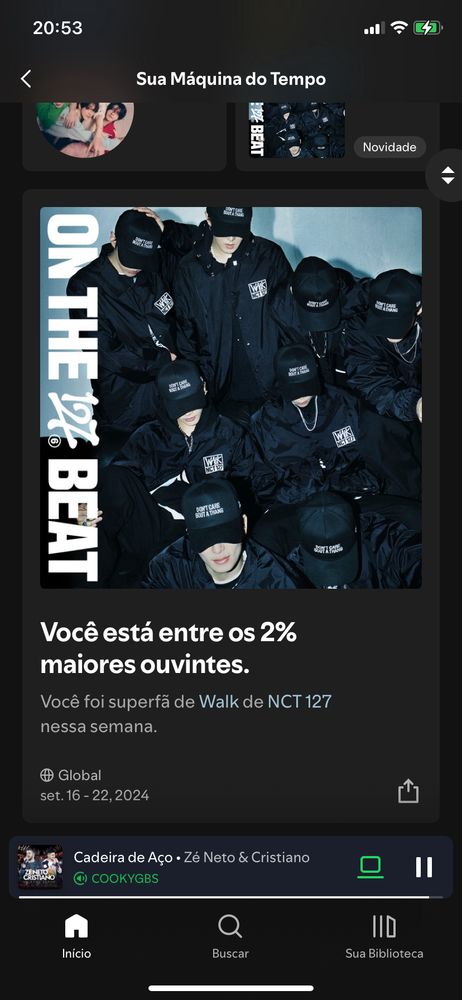Tap the small On The Beat thumbnail
This screenshot has height=1000, width=462.
[x=297, y=129]
